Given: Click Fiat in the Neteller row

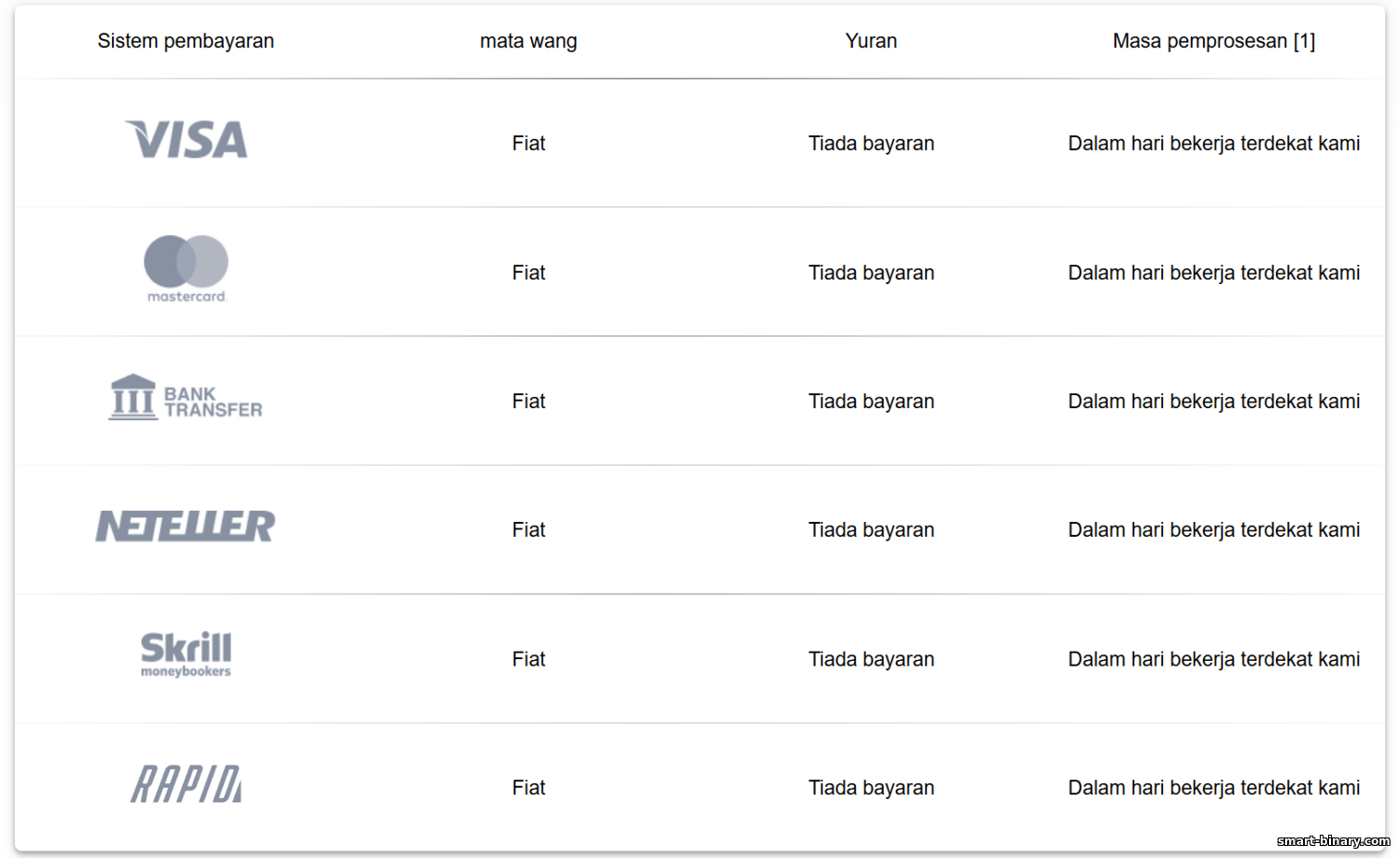Looking at the screenshot, I should point(528,529).
